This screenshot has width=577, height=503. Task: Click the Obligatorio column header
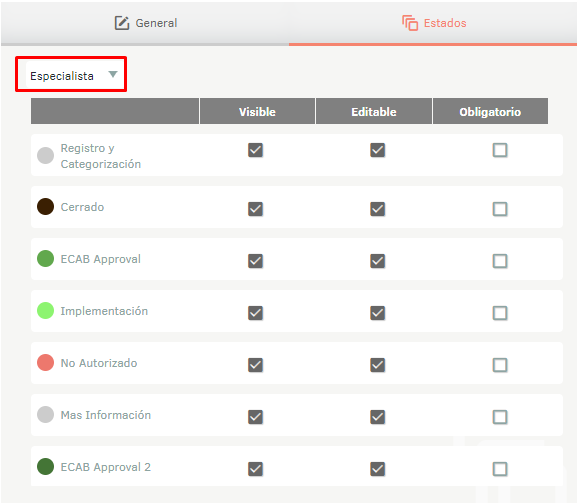point(490,111)
